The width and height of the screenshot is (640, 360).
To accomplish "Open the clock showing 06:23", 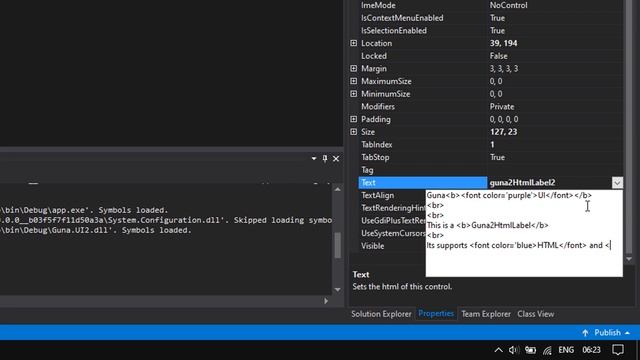I will click(591, 350).
